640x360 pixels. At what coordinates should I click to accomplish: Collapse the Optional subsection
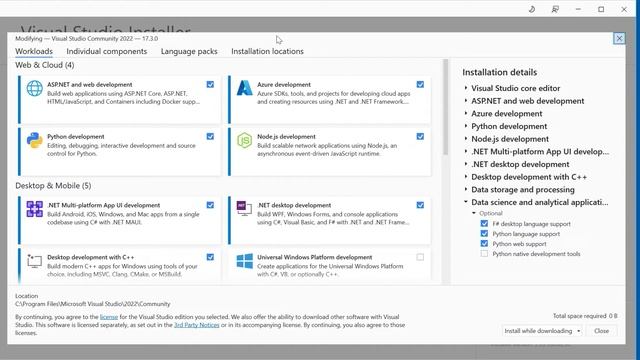coord(474,213)
